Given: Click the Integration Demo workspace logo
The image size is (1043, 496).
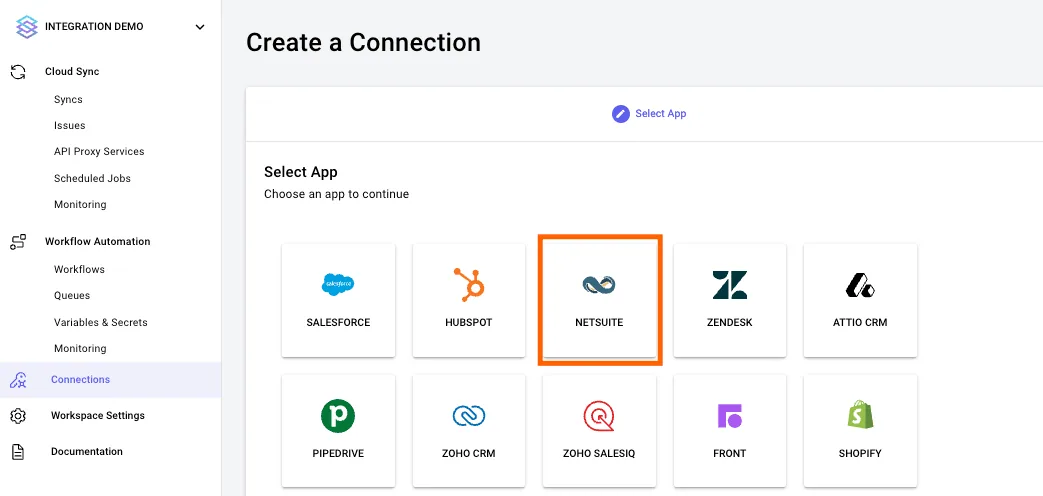Looking at the screenshot, I should 27,27.
